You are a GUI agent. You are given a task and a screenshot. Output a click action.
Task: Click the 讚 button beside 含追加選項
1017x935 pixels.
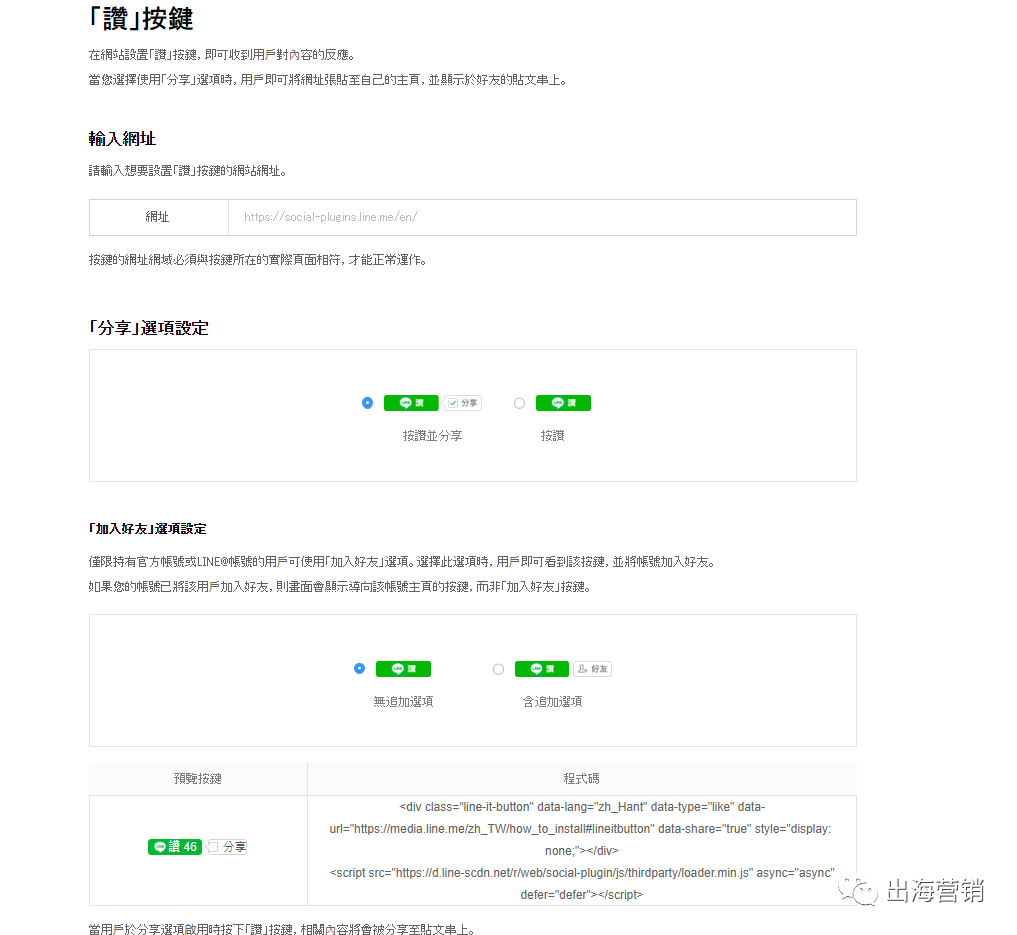tap(541, 668)
